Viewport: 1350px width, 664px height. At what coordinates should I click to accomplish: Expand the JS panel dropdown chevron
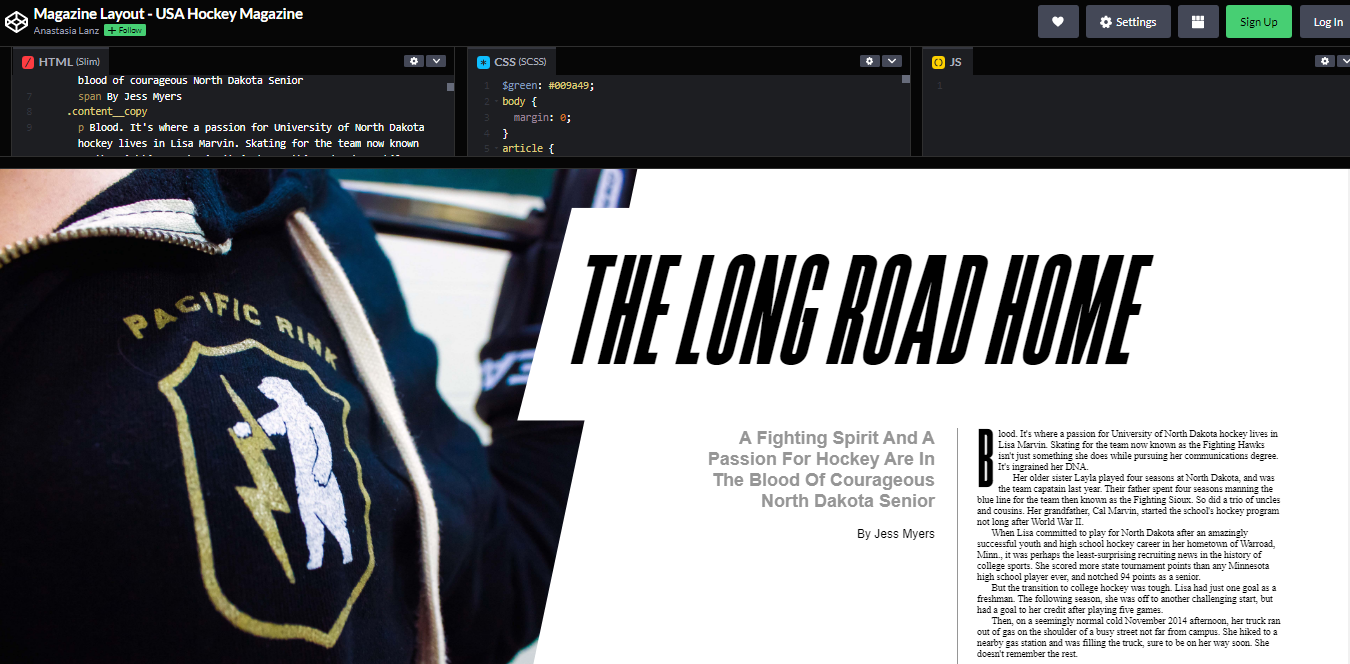point(1344,60)
